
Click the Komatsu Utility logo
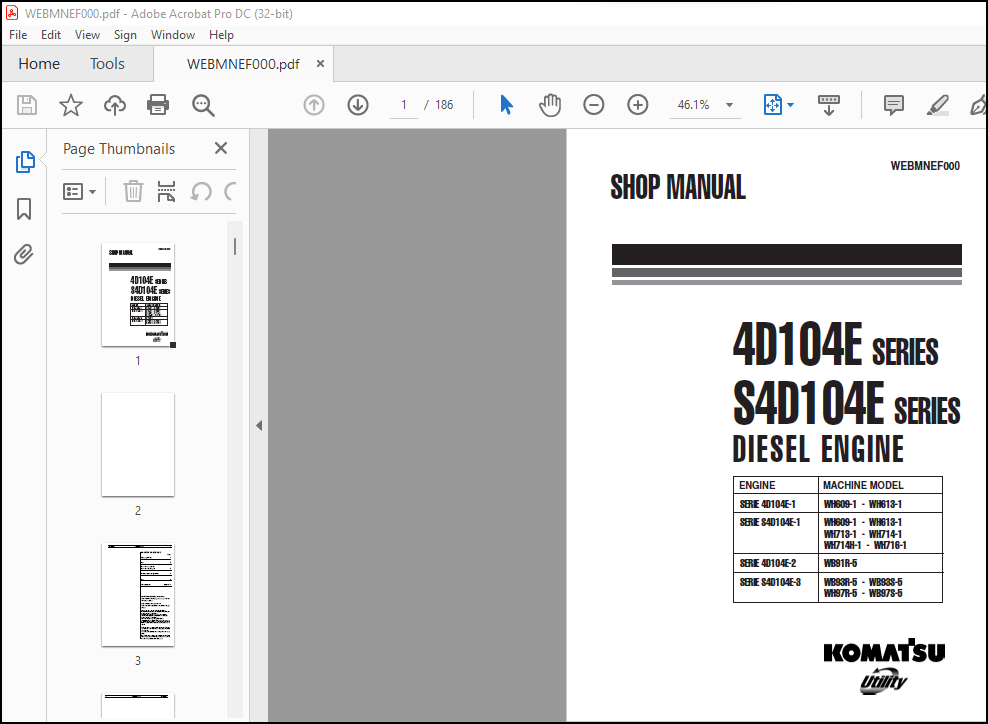pyautogui.click(x=883, y=667)
